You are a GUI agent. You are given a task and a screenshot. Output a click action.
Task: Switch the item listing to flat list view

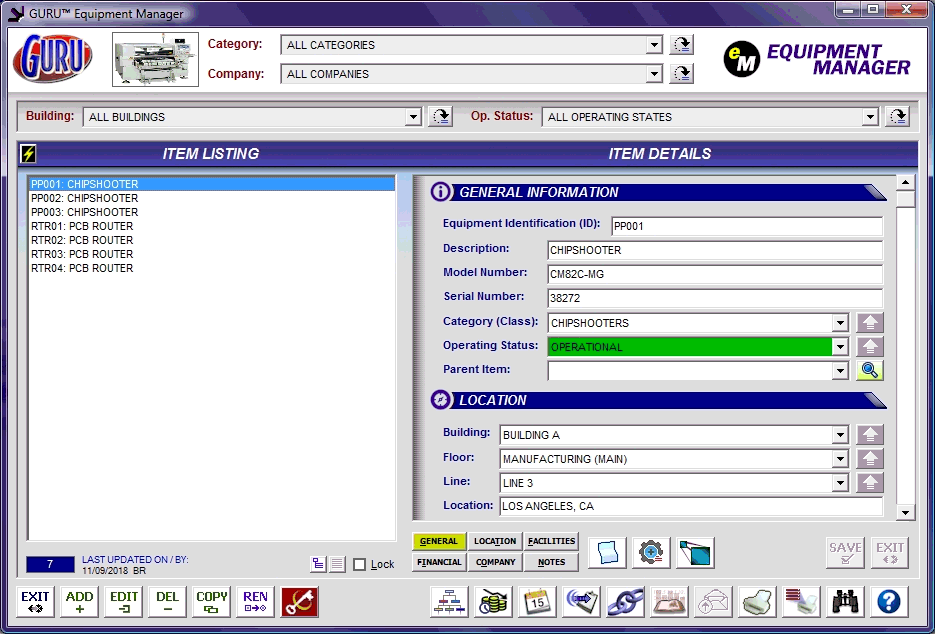pos(338,564)
